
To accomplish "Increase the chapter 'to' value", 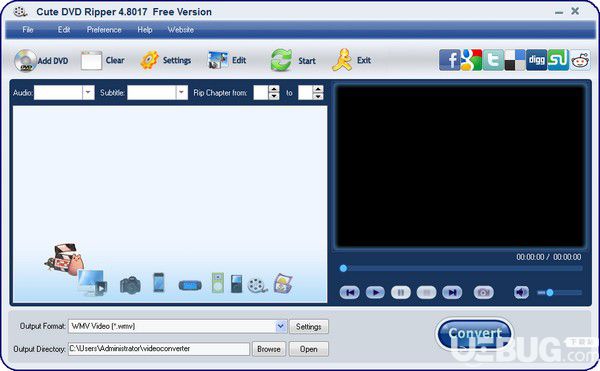I will (x=318, y=89).
